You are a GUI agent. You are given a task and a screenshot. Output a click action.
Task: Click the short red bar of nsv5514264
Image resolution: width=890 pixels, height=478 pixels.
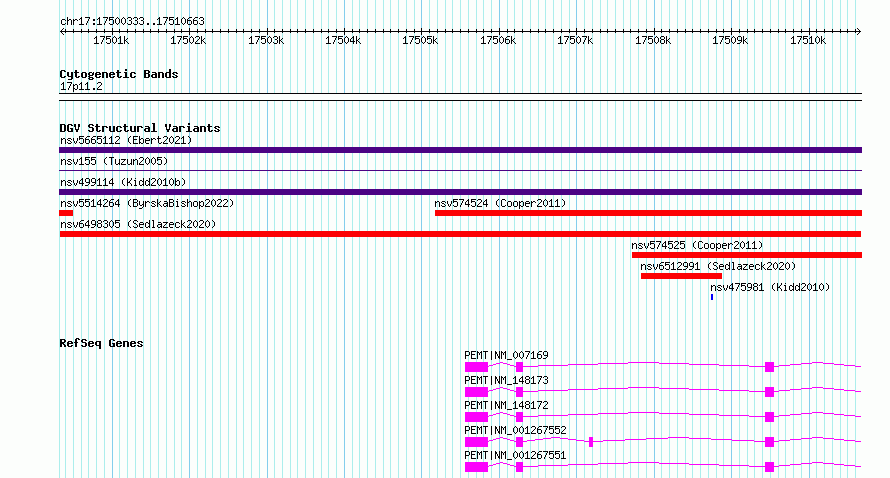[x=66, y=213]
